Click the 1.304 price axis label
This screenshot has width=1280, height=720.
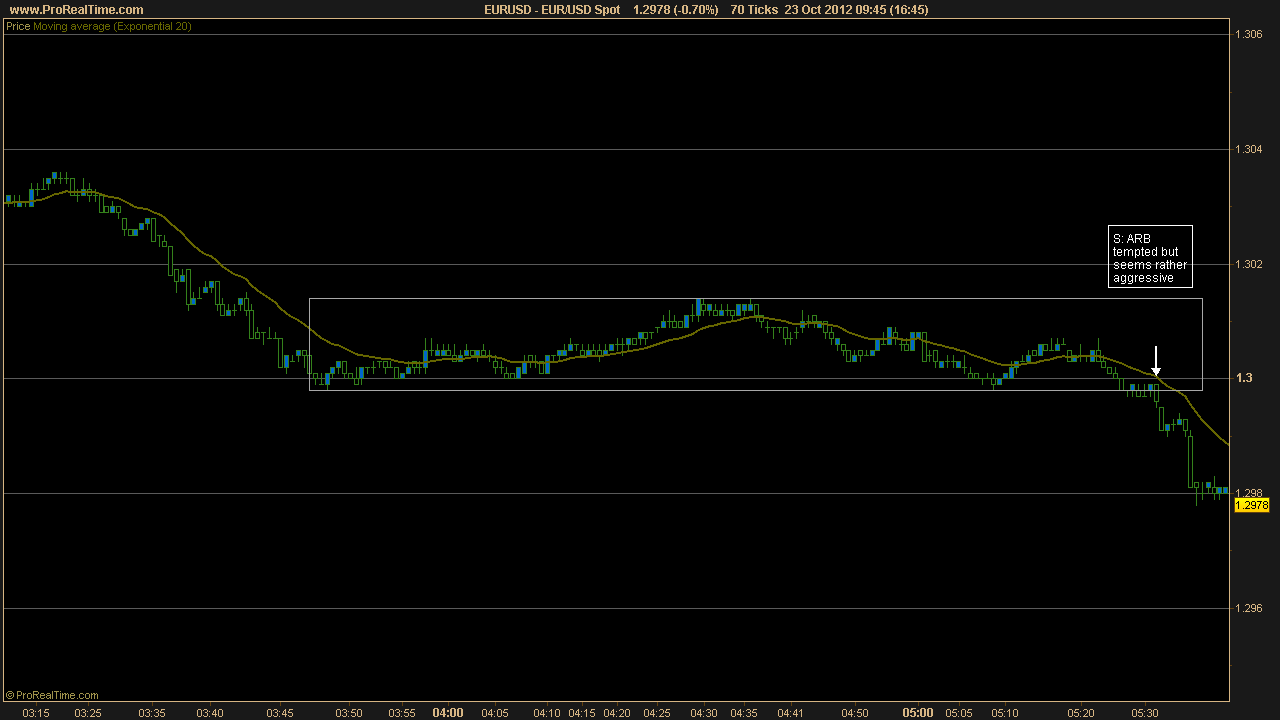pos(1250,149)
